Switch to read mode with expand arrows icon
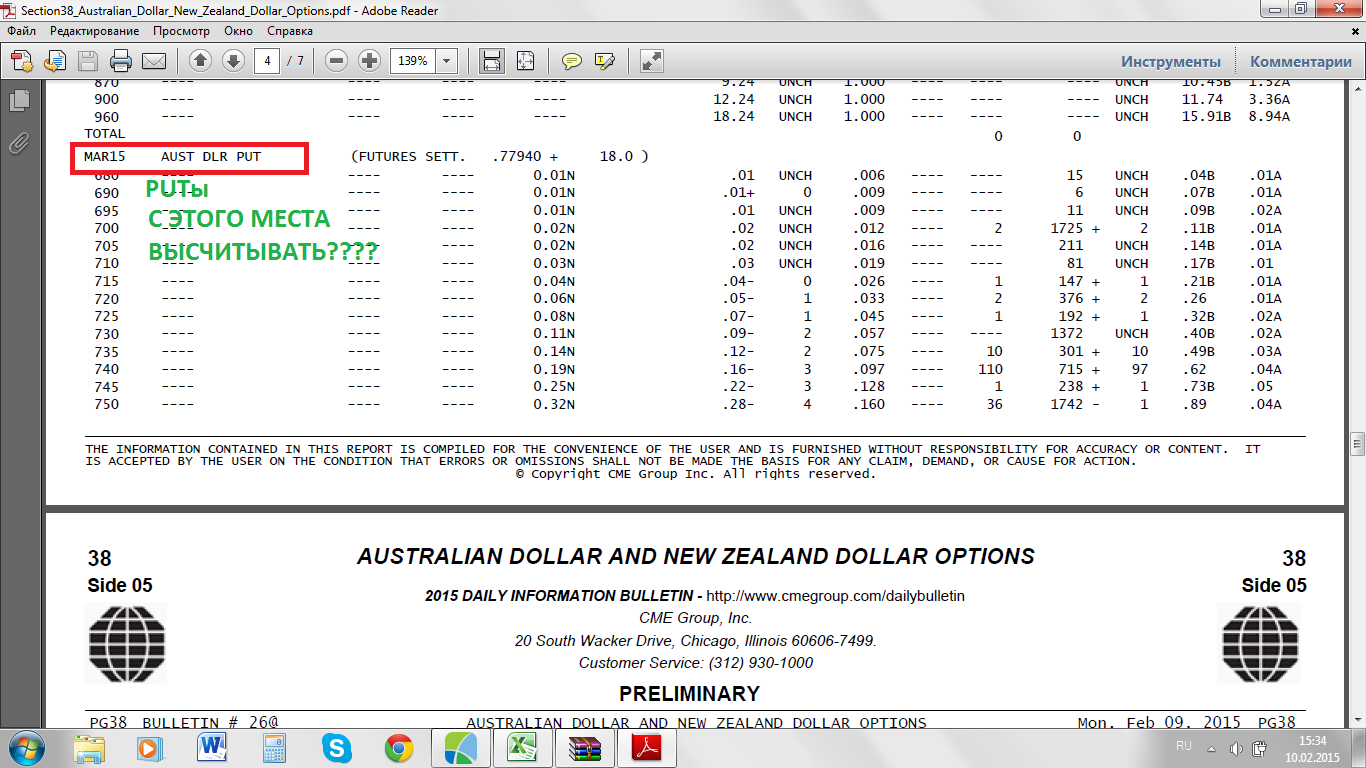Viewport: 1366px width, 768px height. 652,61
